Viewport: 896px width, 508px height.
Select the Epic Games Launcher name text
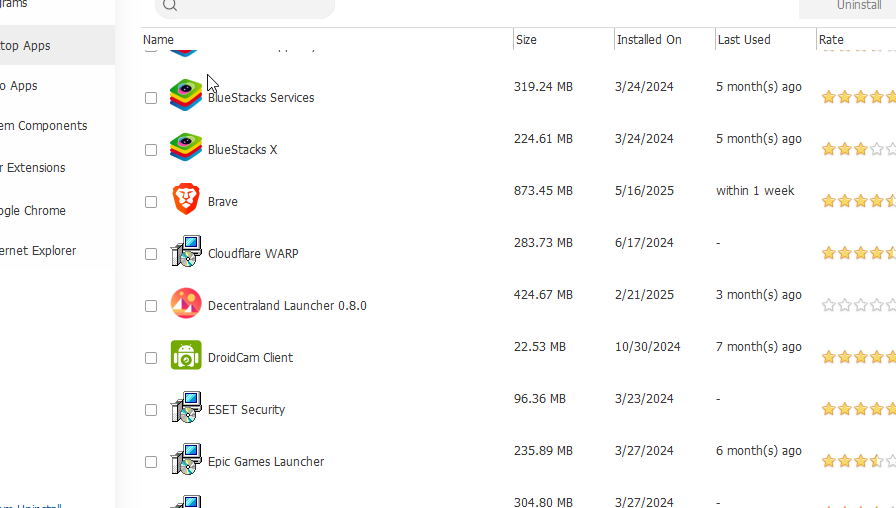point(266,462)
